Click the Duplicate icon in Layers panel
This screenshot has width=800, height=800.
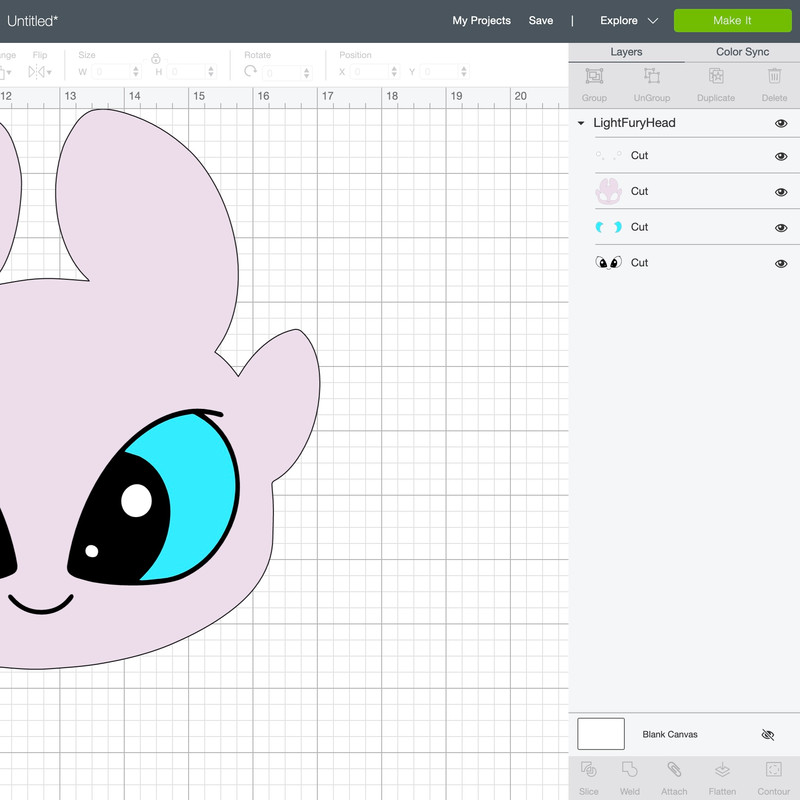[x=715, y=80]
